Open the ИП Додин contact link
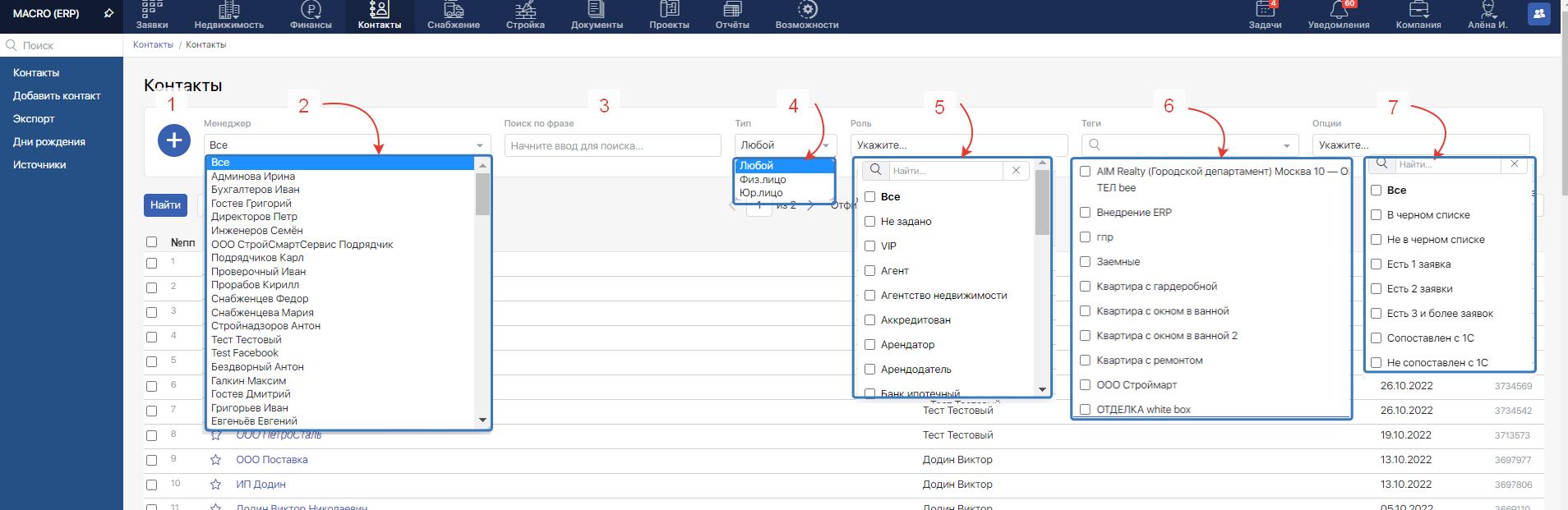The image size is (1568, 510). (x=261, y=485)
